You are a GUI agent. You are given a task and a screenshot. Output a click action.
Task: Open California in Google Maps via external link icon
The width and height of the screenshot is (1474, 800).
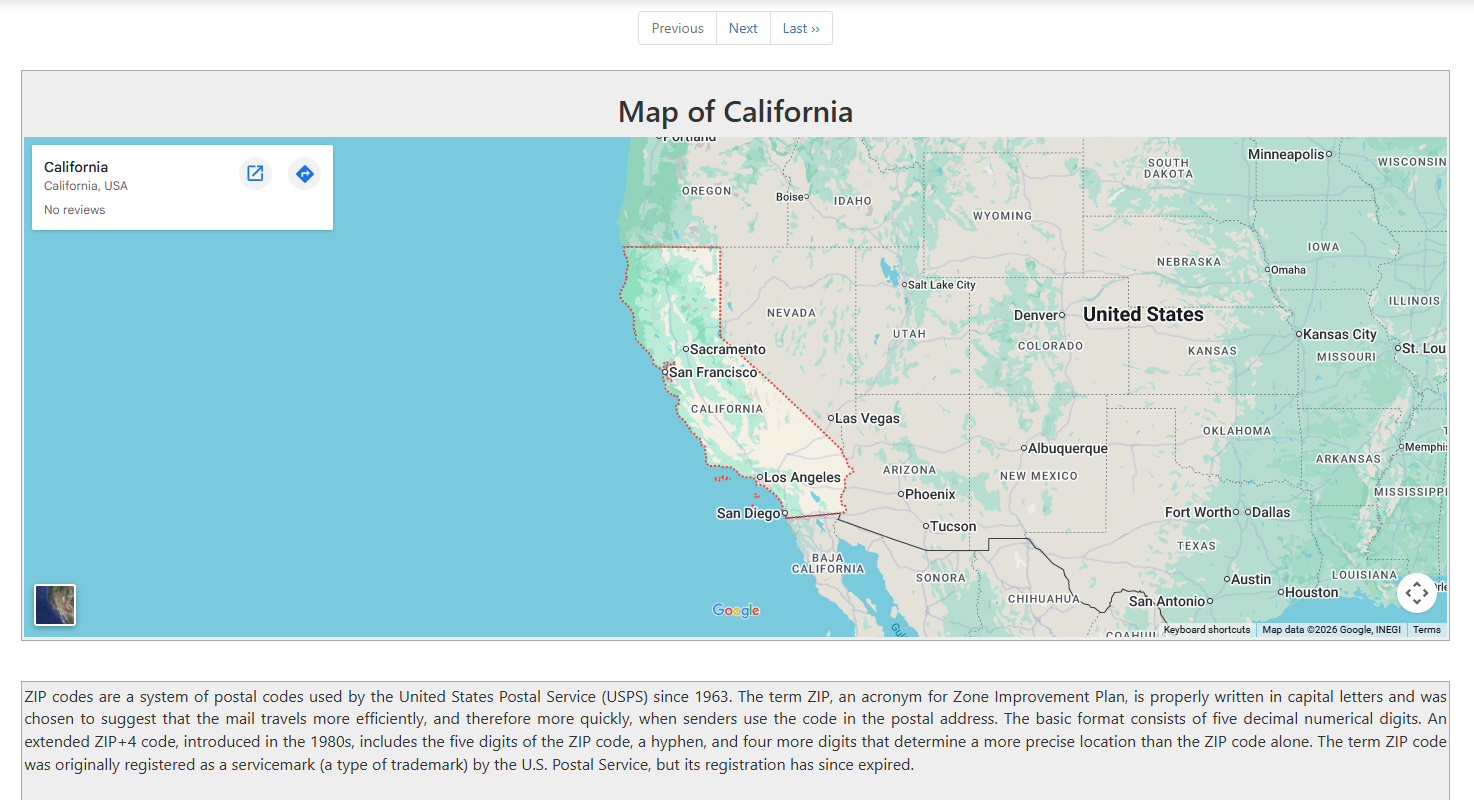tap(255, 173)
